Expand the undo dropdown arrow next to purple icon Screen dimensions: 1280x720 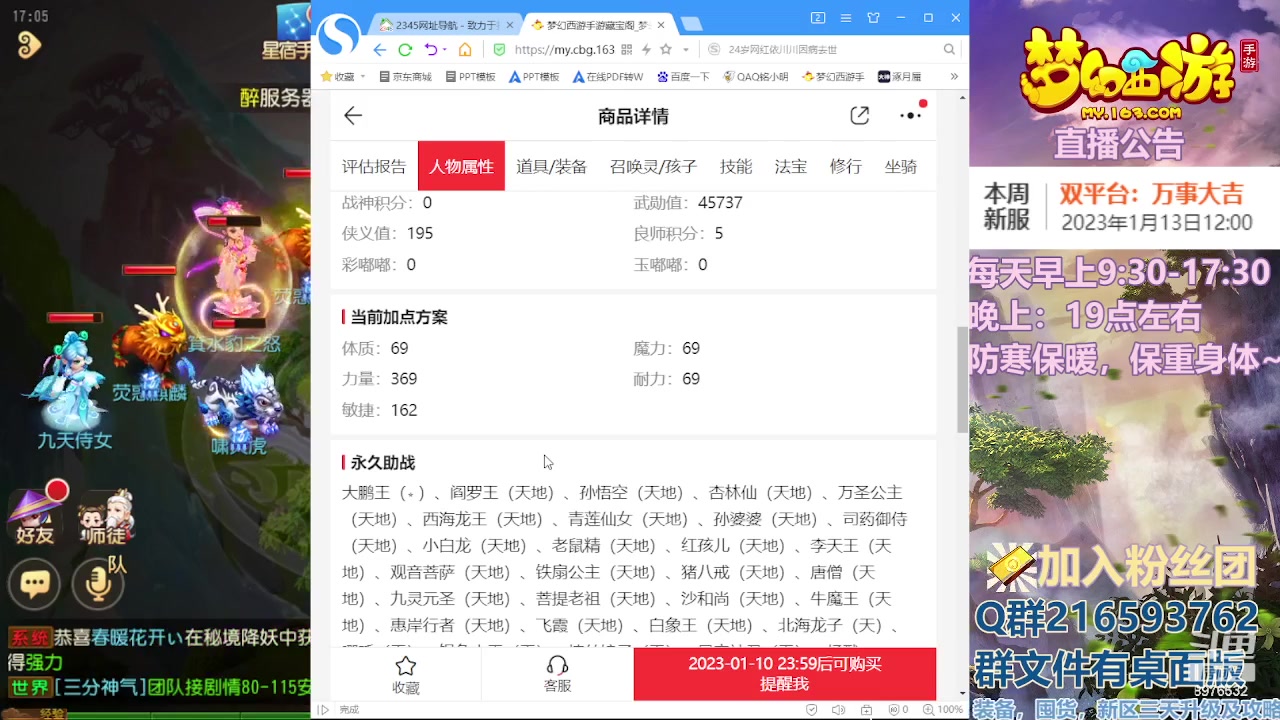(x=445, y=50)
